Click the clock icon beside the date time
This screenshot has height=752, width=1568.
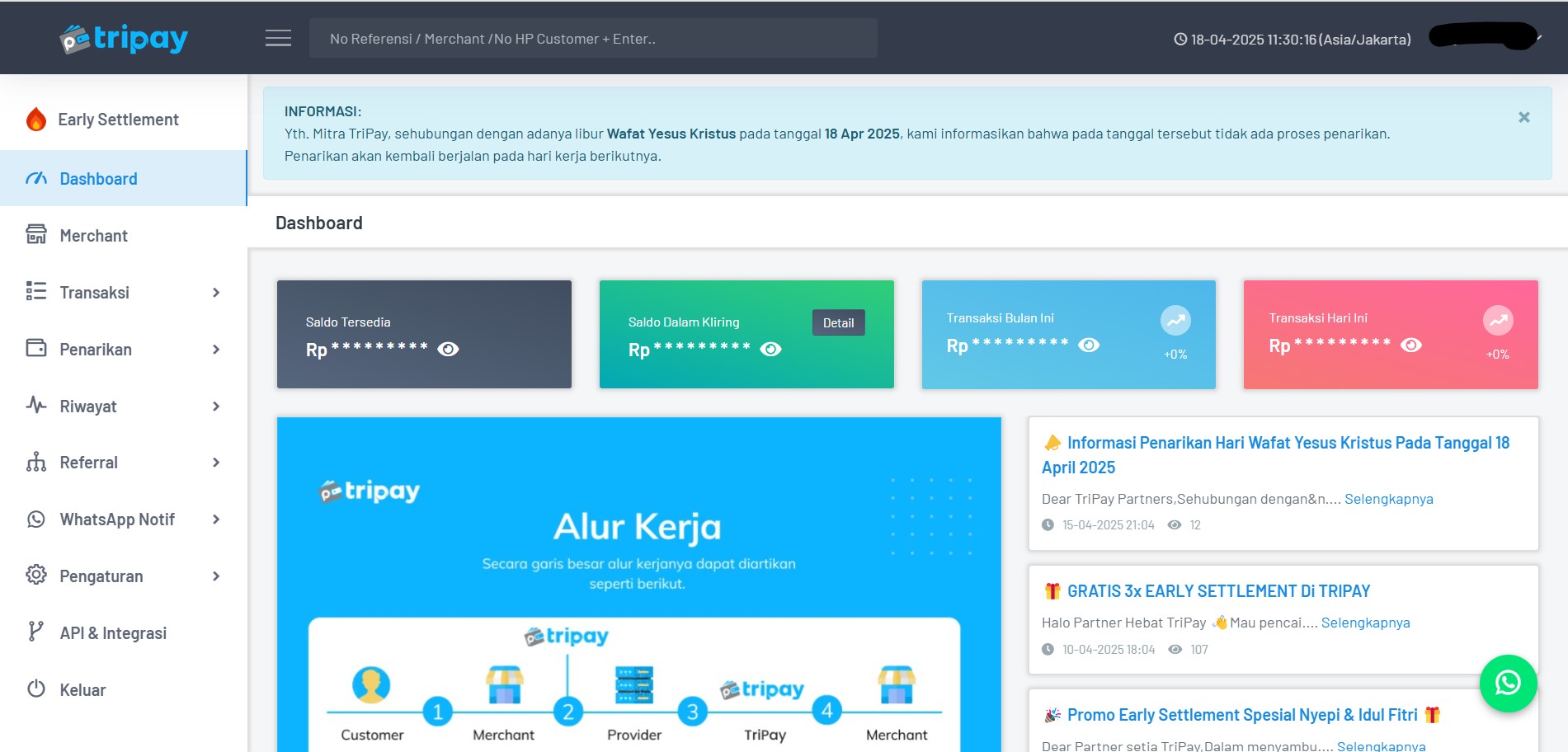pos(1180,39)
